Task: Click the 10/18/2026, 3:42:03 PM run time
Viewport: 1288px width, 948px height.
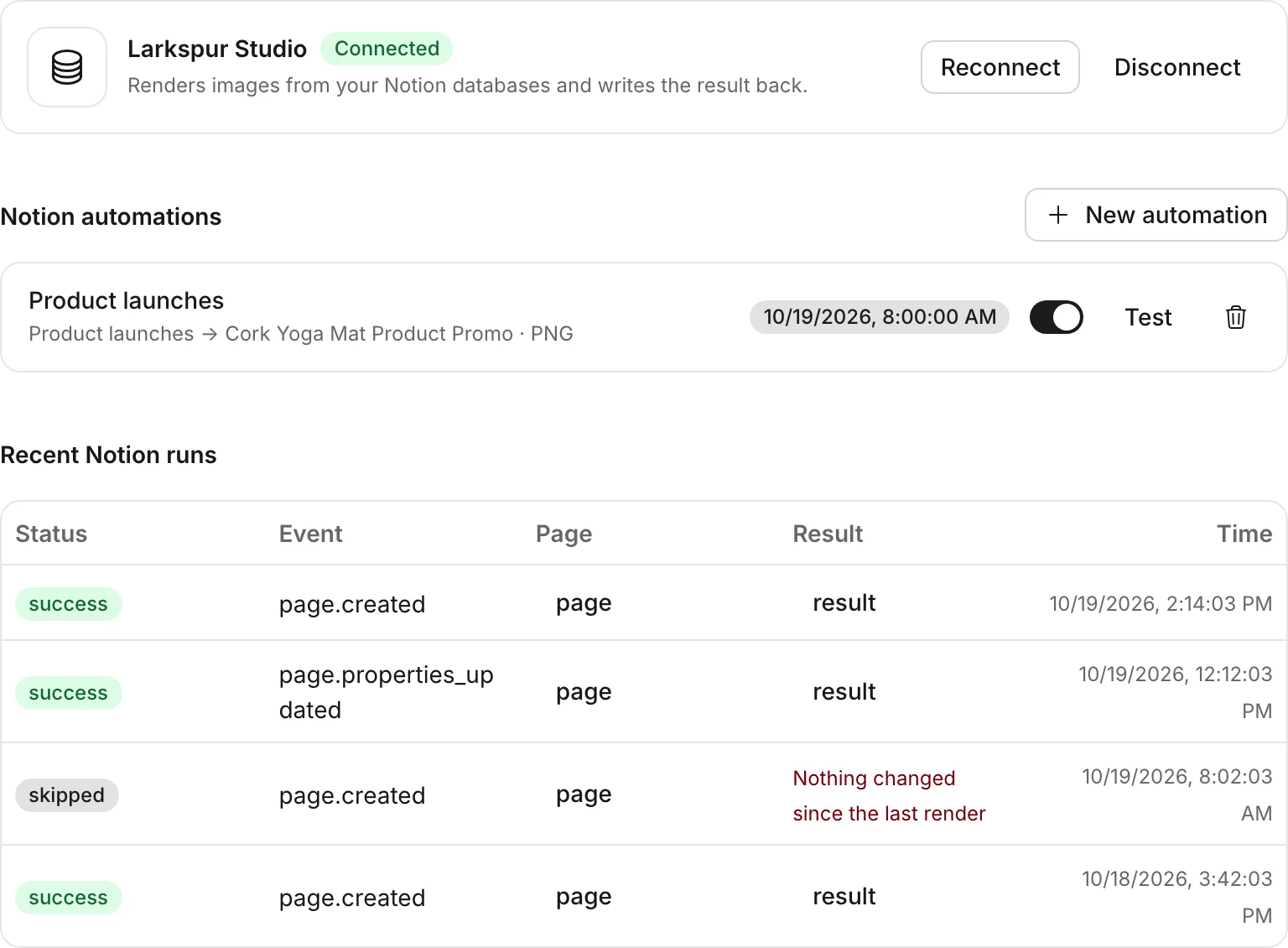Action: click(1177, 897)
